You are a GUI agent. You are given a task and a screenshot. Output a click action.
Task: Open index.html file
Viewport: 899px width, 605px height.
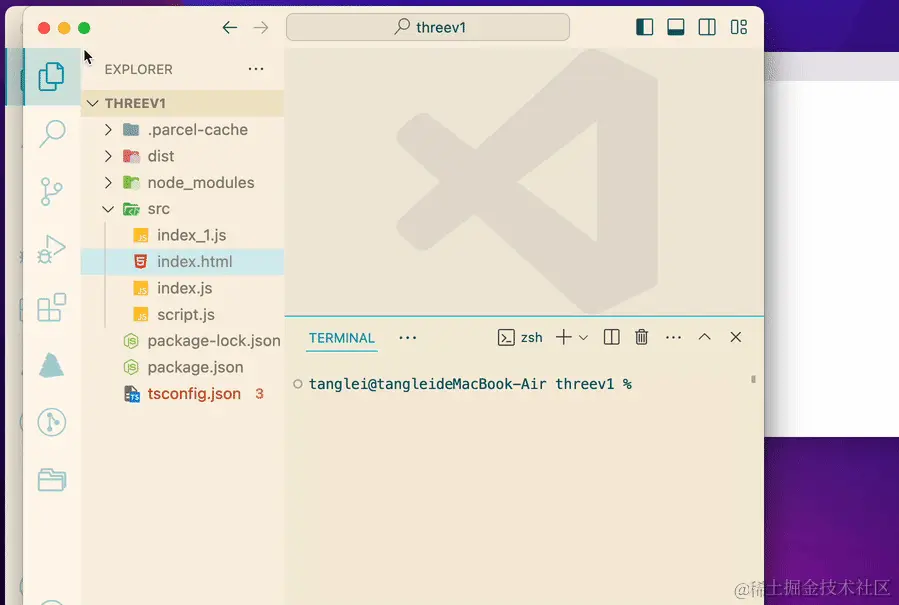(x=182, y=261)
